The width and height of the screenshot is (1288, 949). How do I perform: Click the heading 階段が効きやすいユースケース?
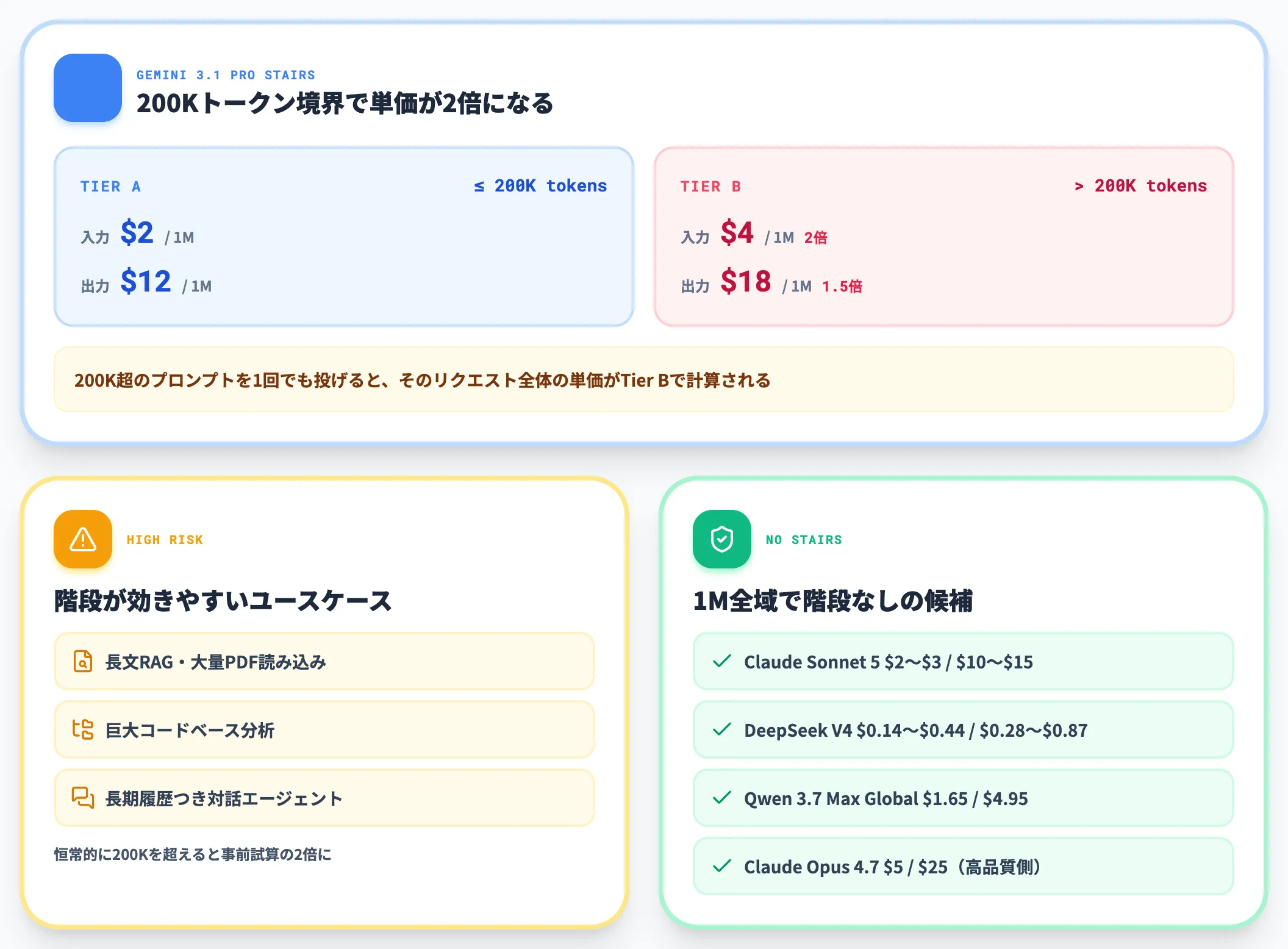pos(223,601)
